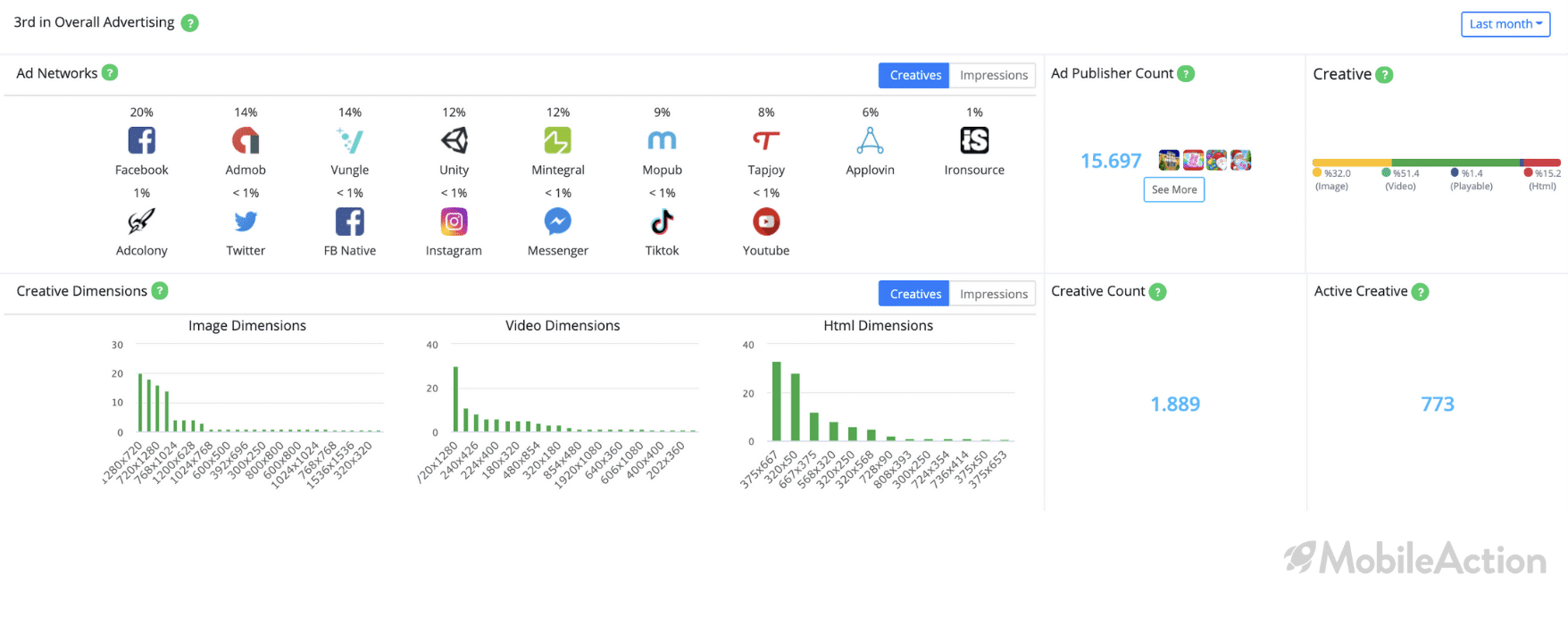
Task: Show help for Creative Dimensions
Action: (x=160, y=290)
